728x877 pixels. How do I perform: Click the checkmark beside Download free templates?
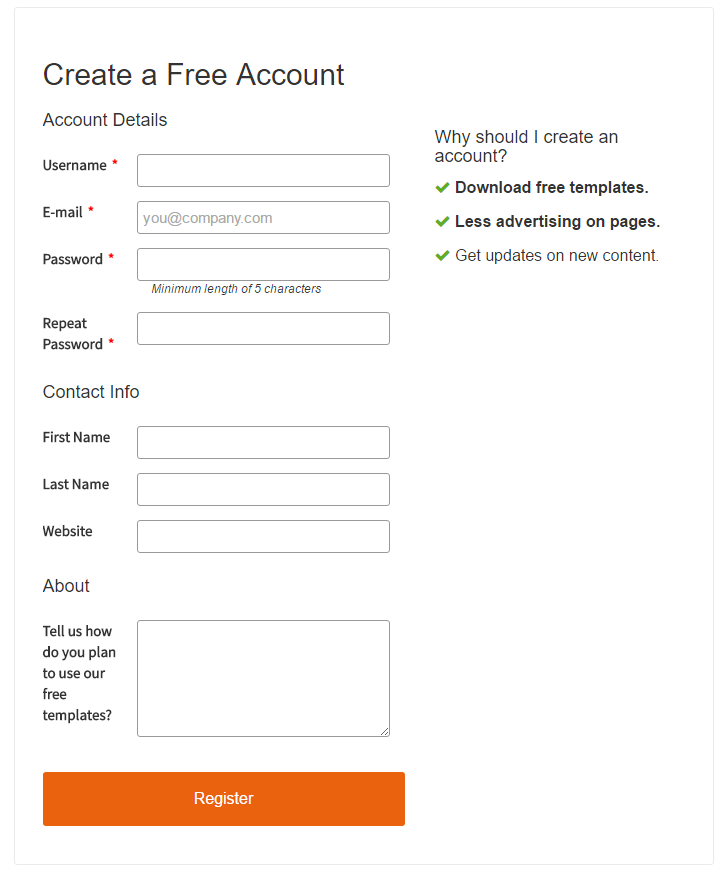(442, 187)
